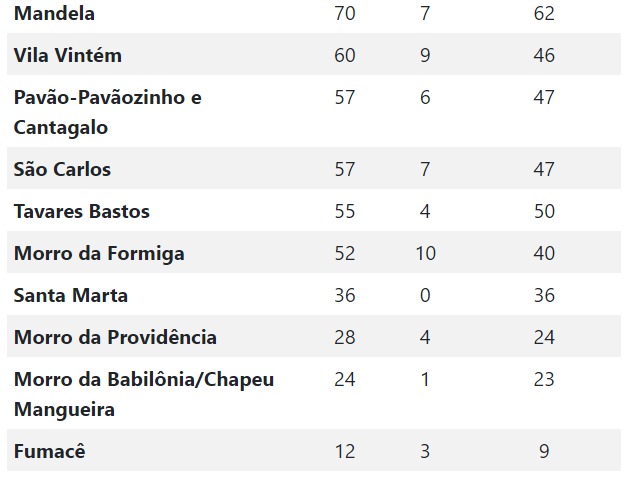Screen dimensions: 635x490
Task: Click value 10 in Morro da Formiga row
Action: tap(426, 254)
